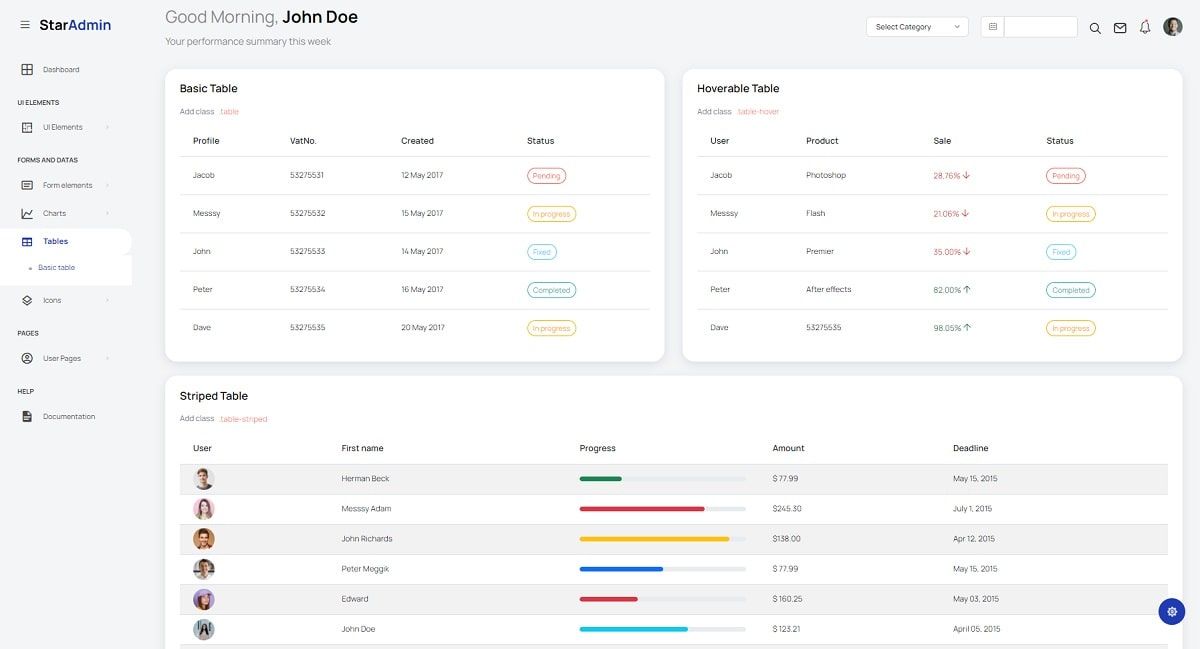Click the Form elements icon

click(x=25, y=184)
